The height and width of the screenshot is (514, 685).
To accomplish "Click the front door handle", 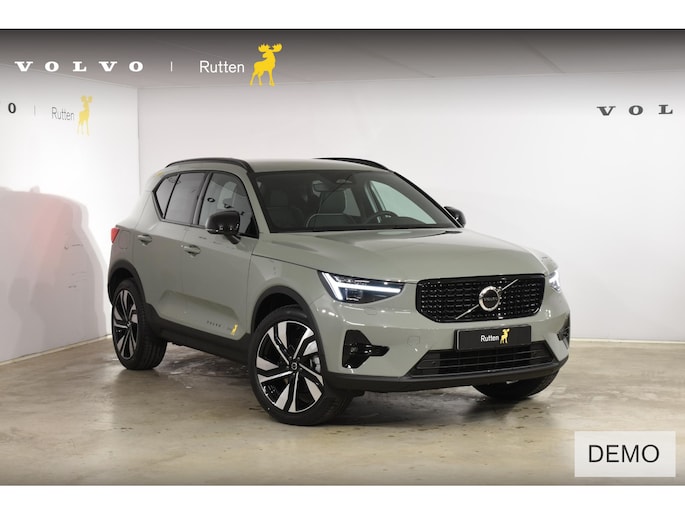I will [192, 250].
